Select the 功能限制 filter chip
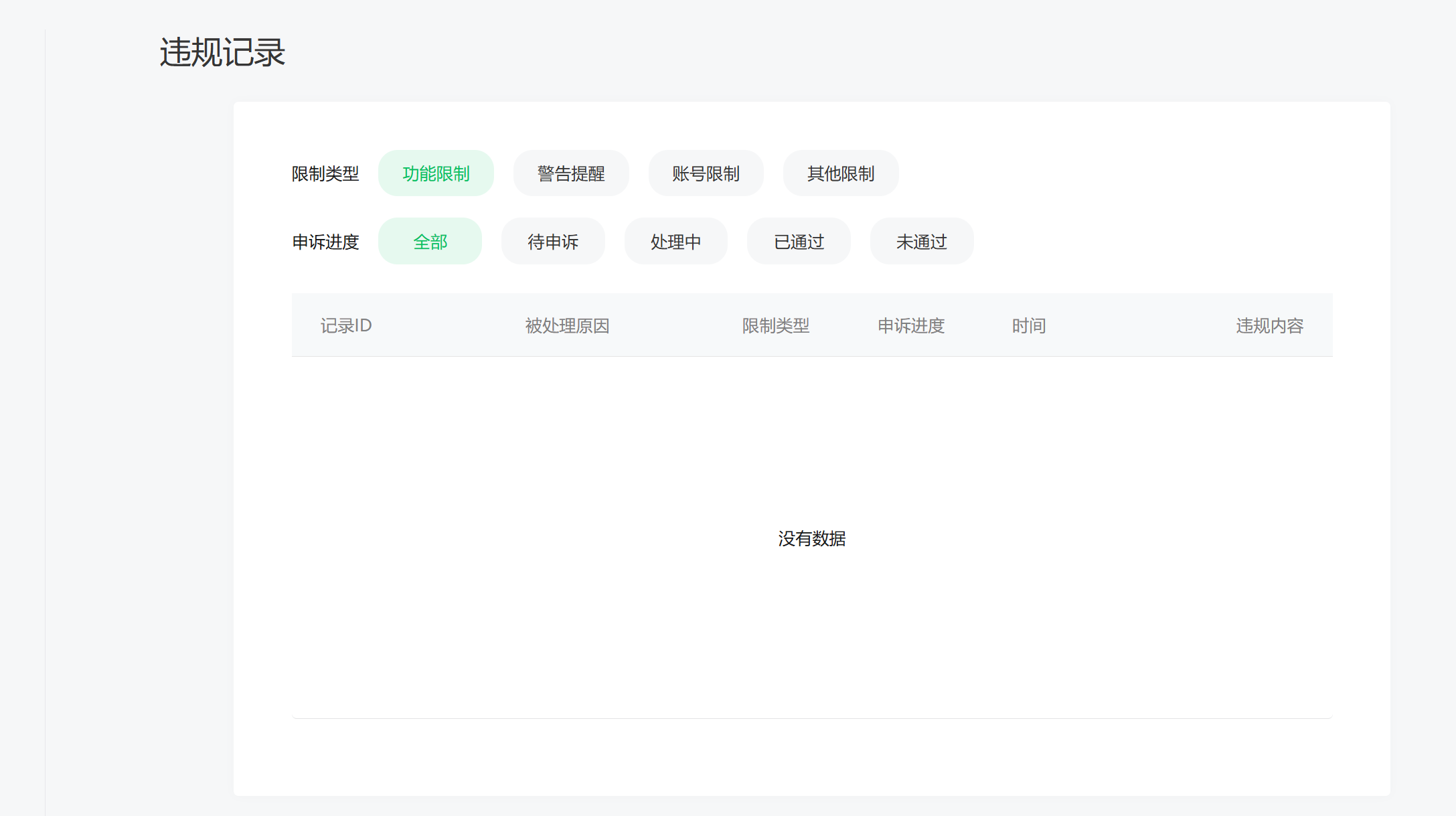The width and height of the screenshot is (1456, 816). [x=436, y=173]
